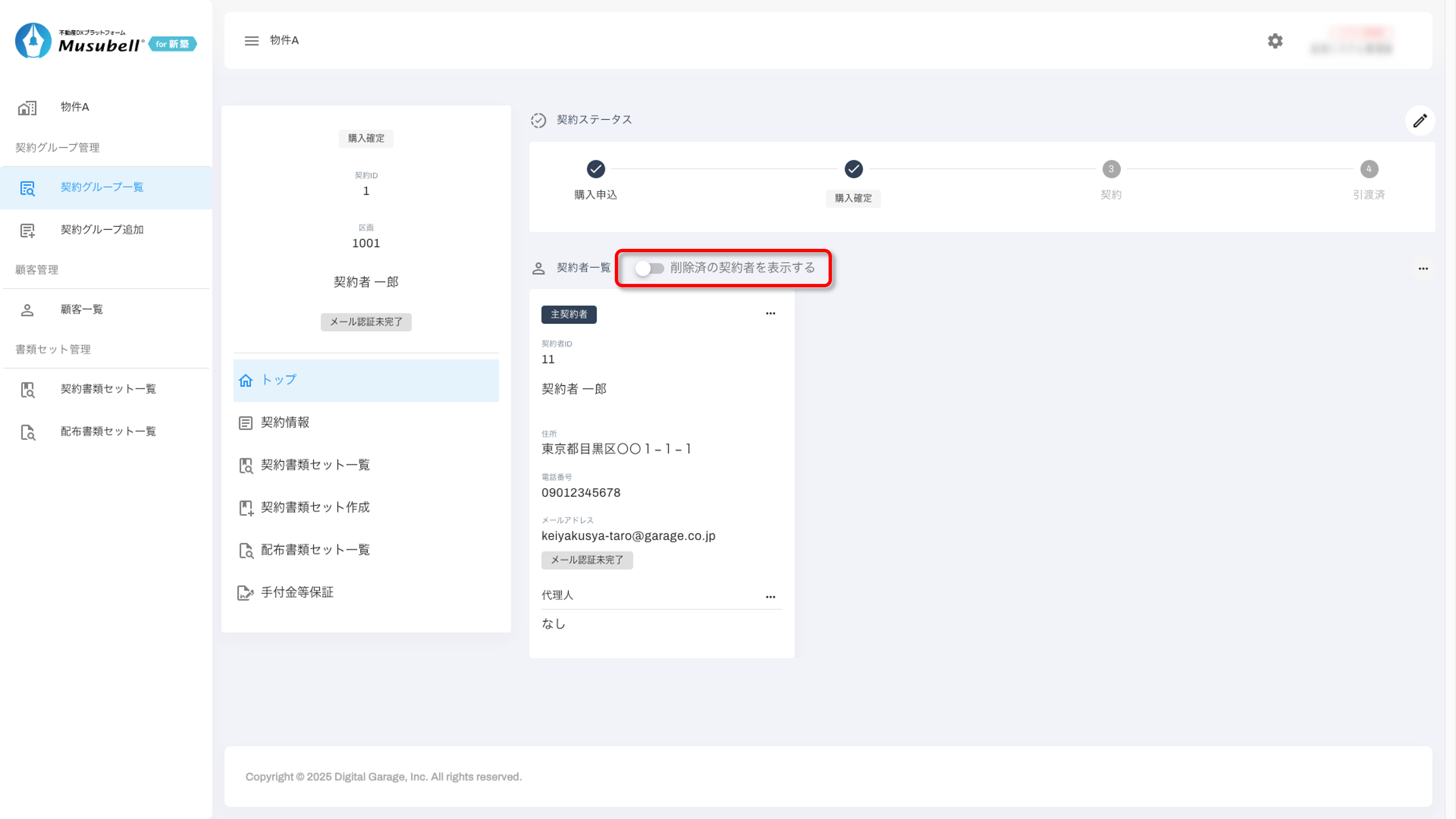Click step 4 引渡済 in status stepper
1456x819 pixels.
coord(1368,169)
